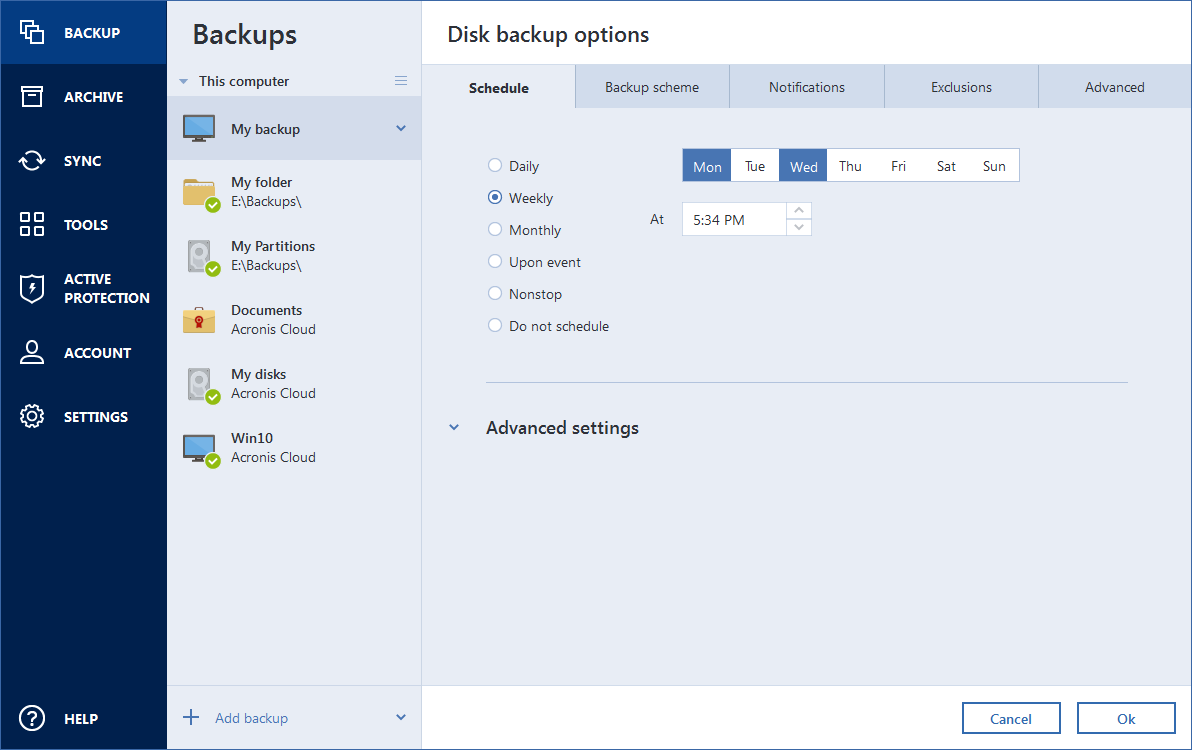Toggle Thu in the weekday selector

pos(850,166)
